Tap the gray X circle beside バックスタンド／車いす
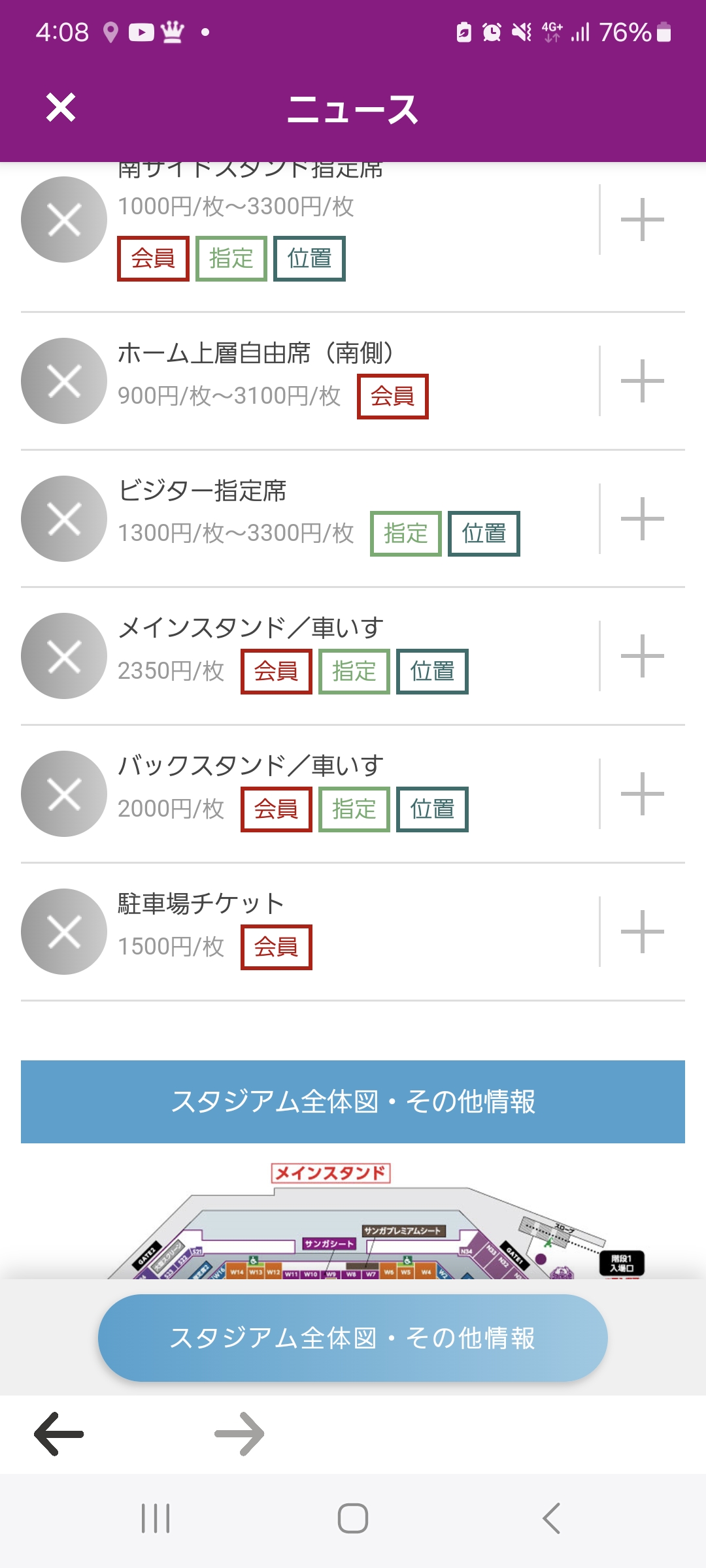 click(x=64, y=794)
